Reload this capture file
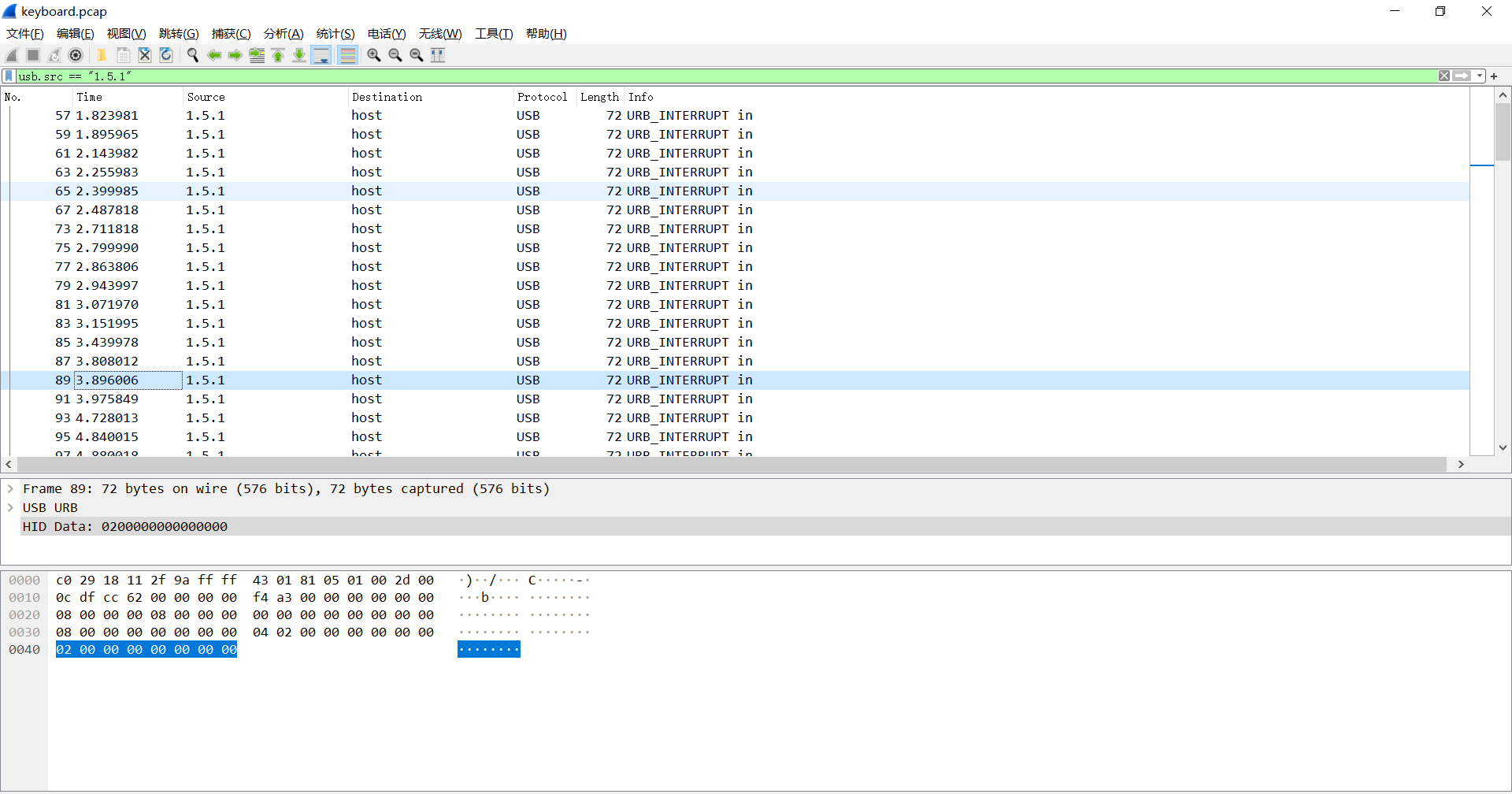This screenshot has width=1512, height=794. [165, 55]
